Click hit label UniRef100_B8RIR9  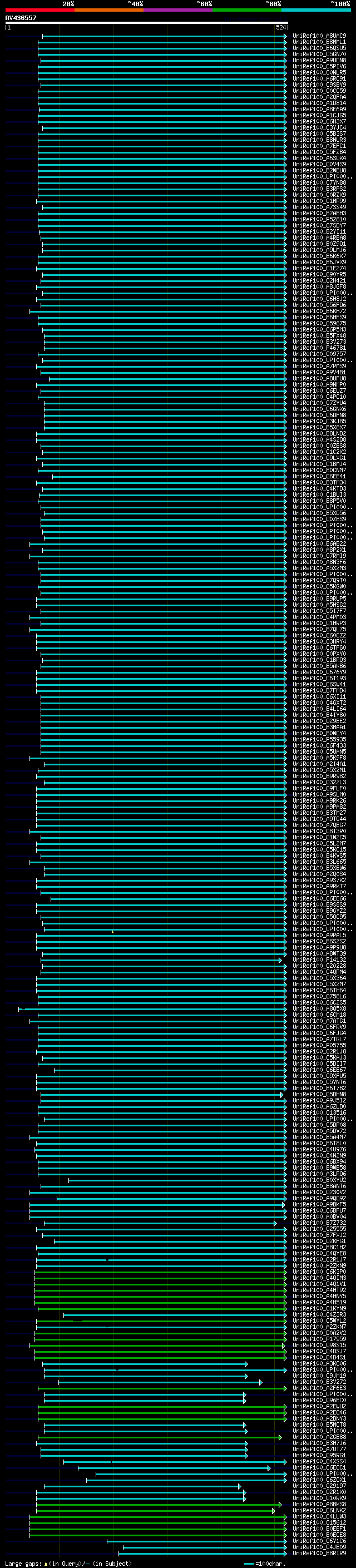point(319,1554)
